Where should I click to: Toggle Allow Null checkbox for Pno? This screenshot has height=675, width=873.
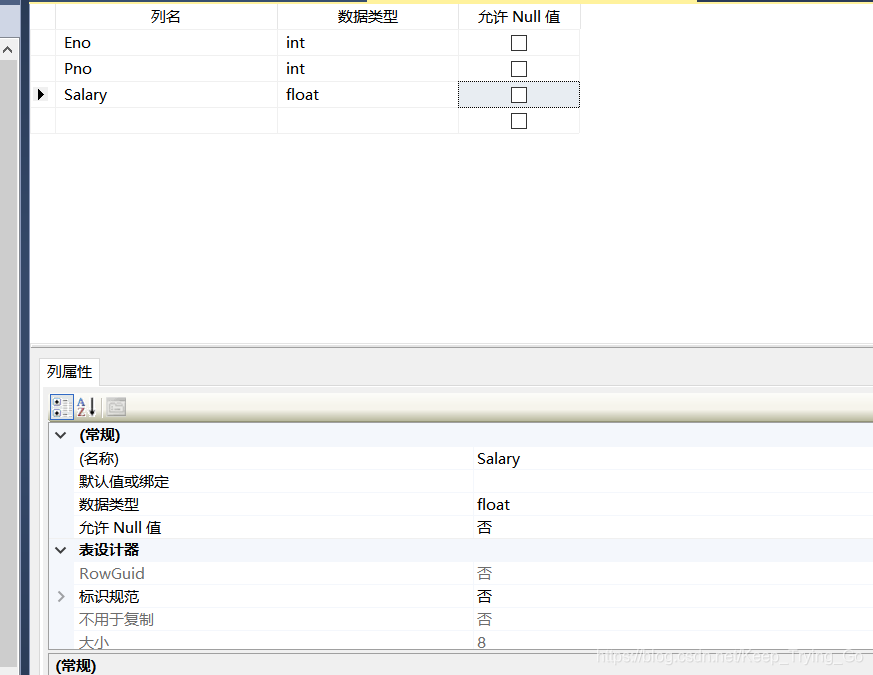[518, 69]
